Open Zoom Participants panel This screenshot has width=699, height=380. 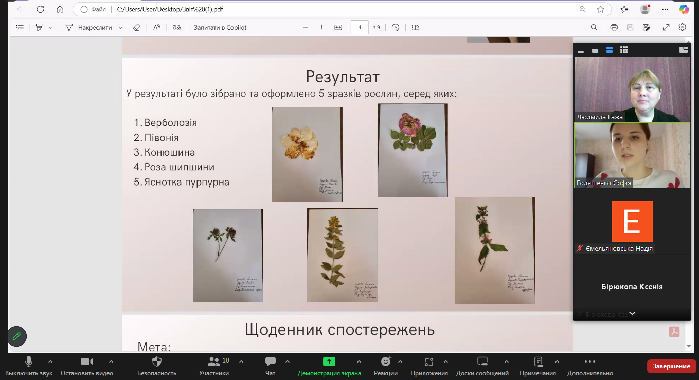coord(214,366)
